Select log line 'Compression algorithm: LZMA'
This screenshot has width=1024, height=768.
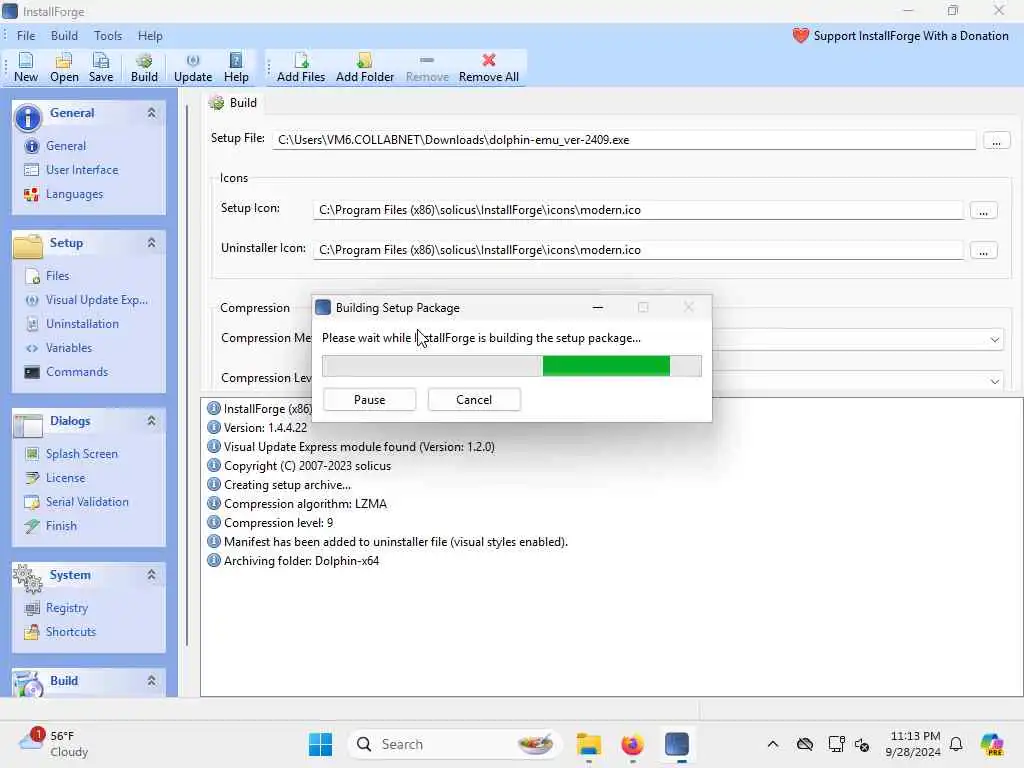pos(305,504)
